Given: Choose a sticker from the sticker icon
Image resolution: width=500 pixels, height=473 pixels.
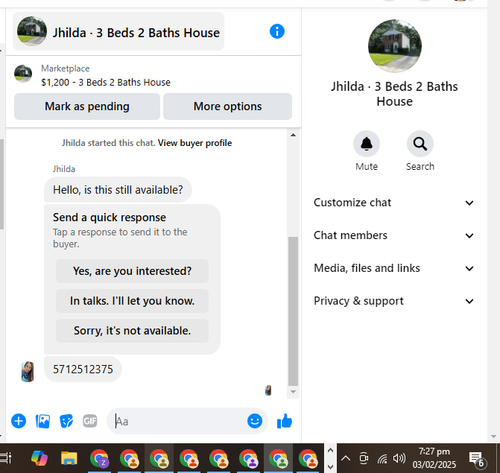Looking at the screenshot, I should (x=66, y=421).
